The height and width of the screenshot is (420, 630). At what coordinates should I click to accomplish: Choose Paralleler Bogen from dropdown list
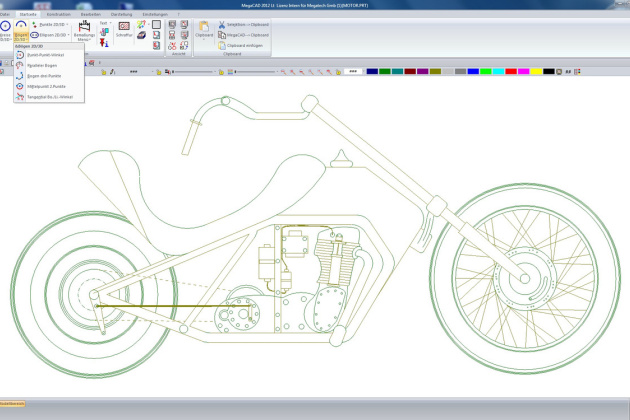pos(44,64)
